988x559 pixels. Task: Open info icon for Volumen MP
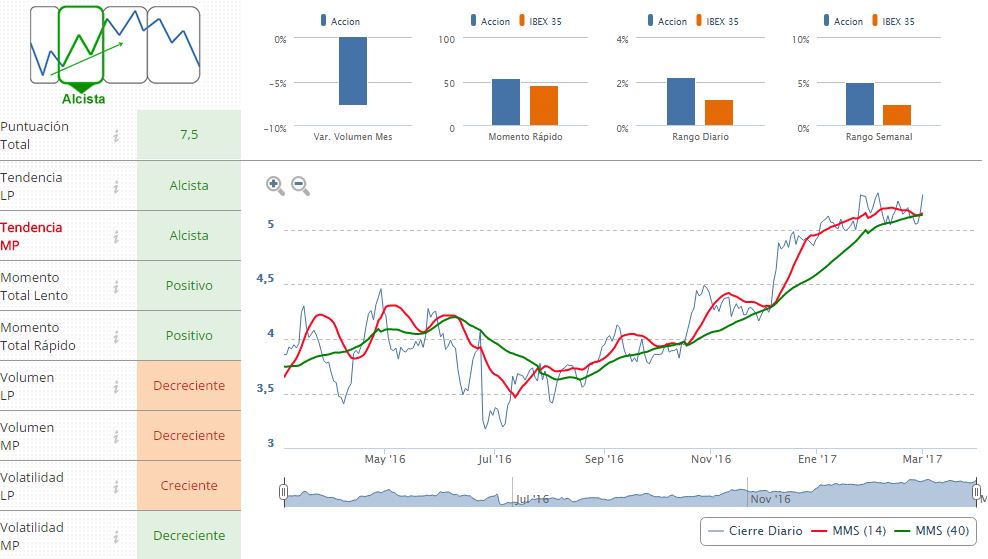(116, 436)
